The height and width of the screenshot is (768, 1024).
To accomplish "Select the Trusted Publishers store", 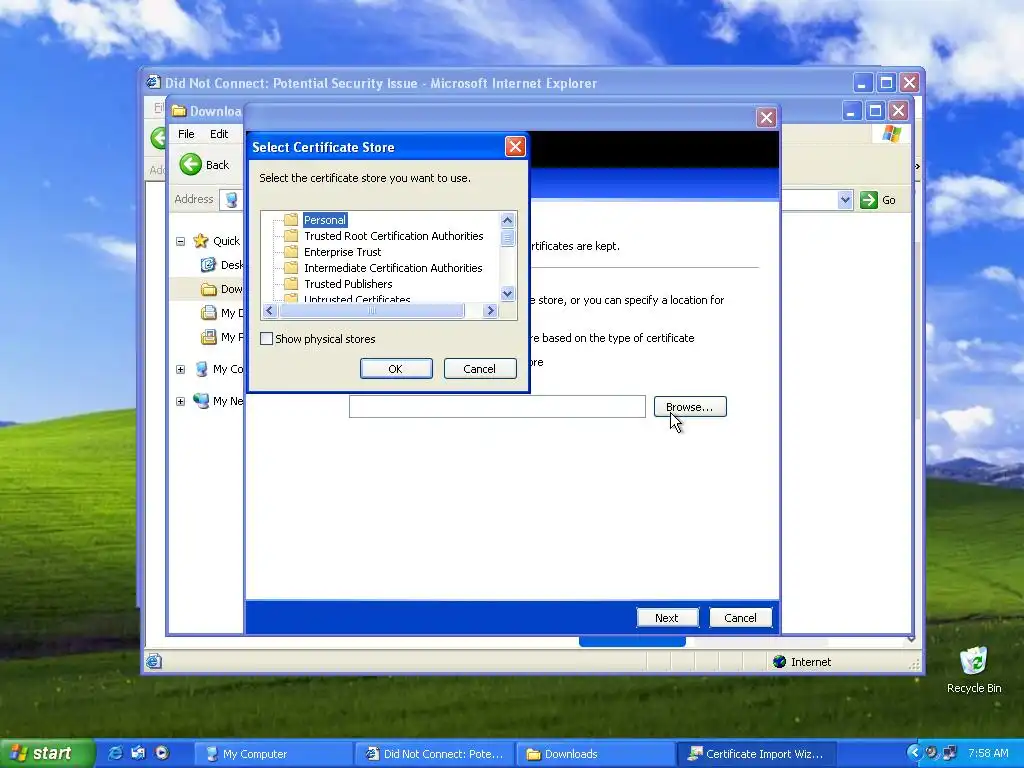I will 348,284.
